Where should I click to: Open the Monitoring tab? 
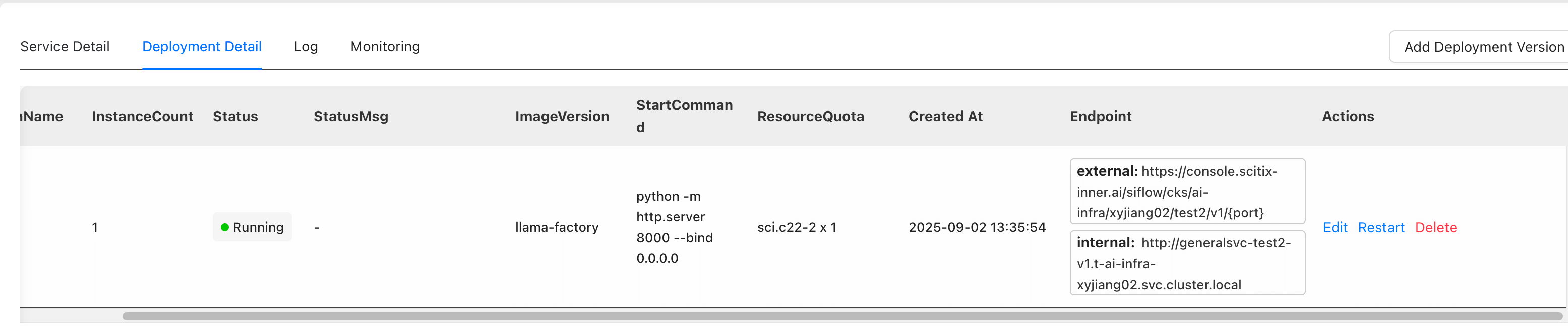385,47
